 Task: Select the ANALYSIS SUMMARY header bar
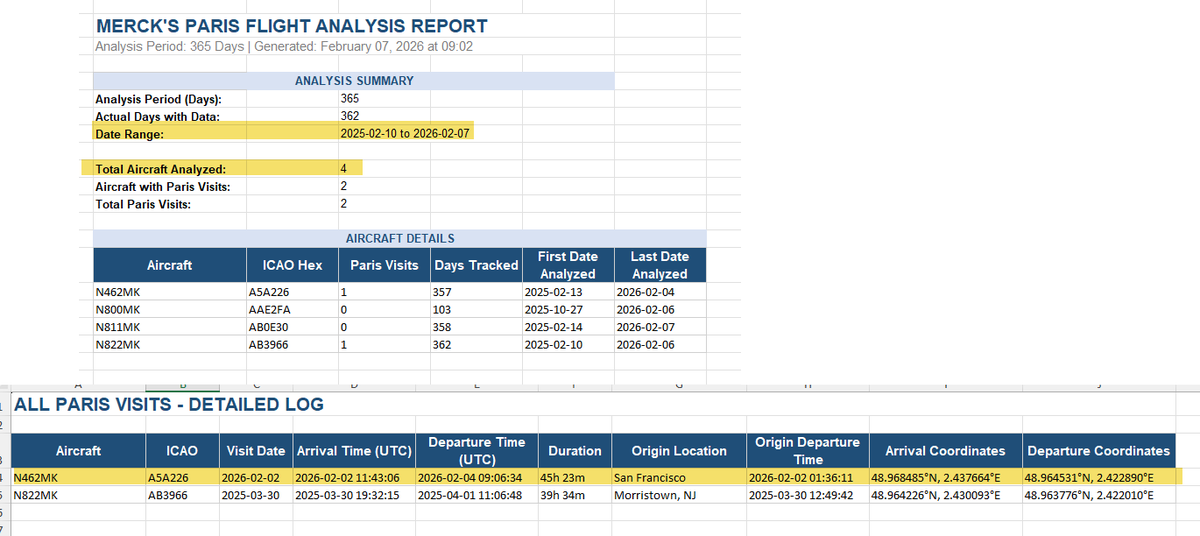pyautogui.click(x=354, y=81)
